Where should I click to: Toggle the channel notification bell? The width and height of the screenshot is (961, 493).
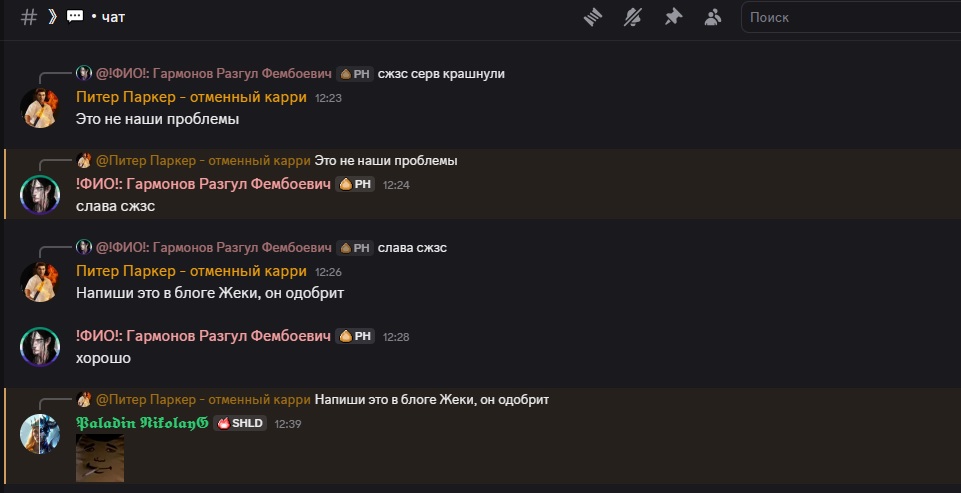(x=632, y=17)
